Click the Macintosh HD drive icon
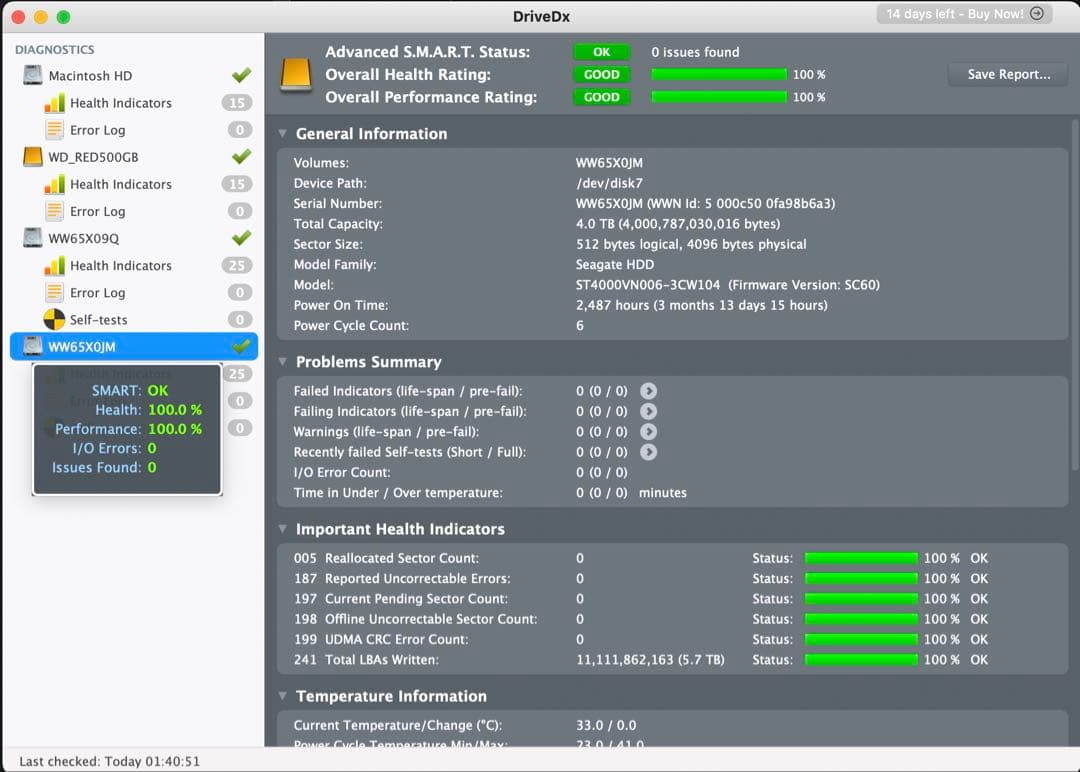1080x772 pixels. [32, 75]
